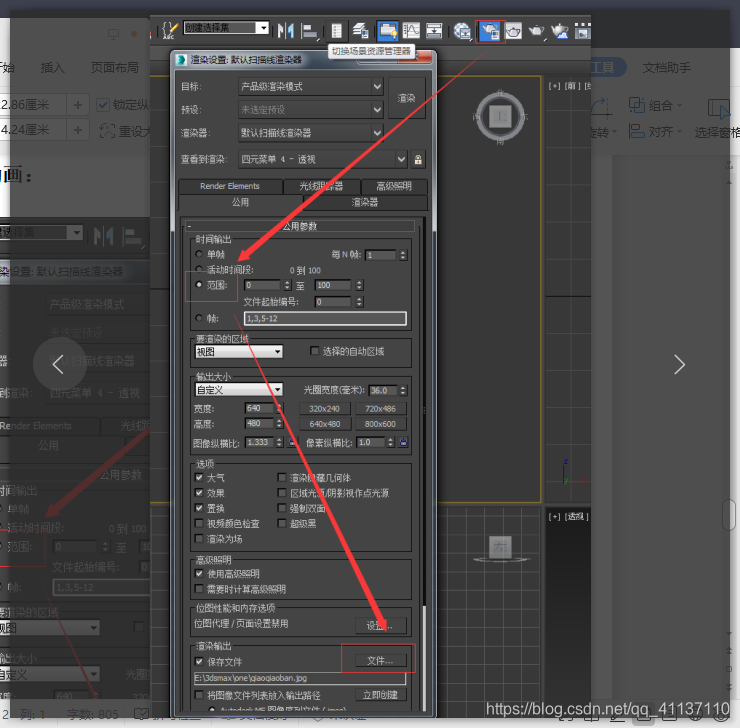Enable 选择的自动区域 auto region checkbox
This screenshot has height=728, width=740.
[x=314, y=351]
